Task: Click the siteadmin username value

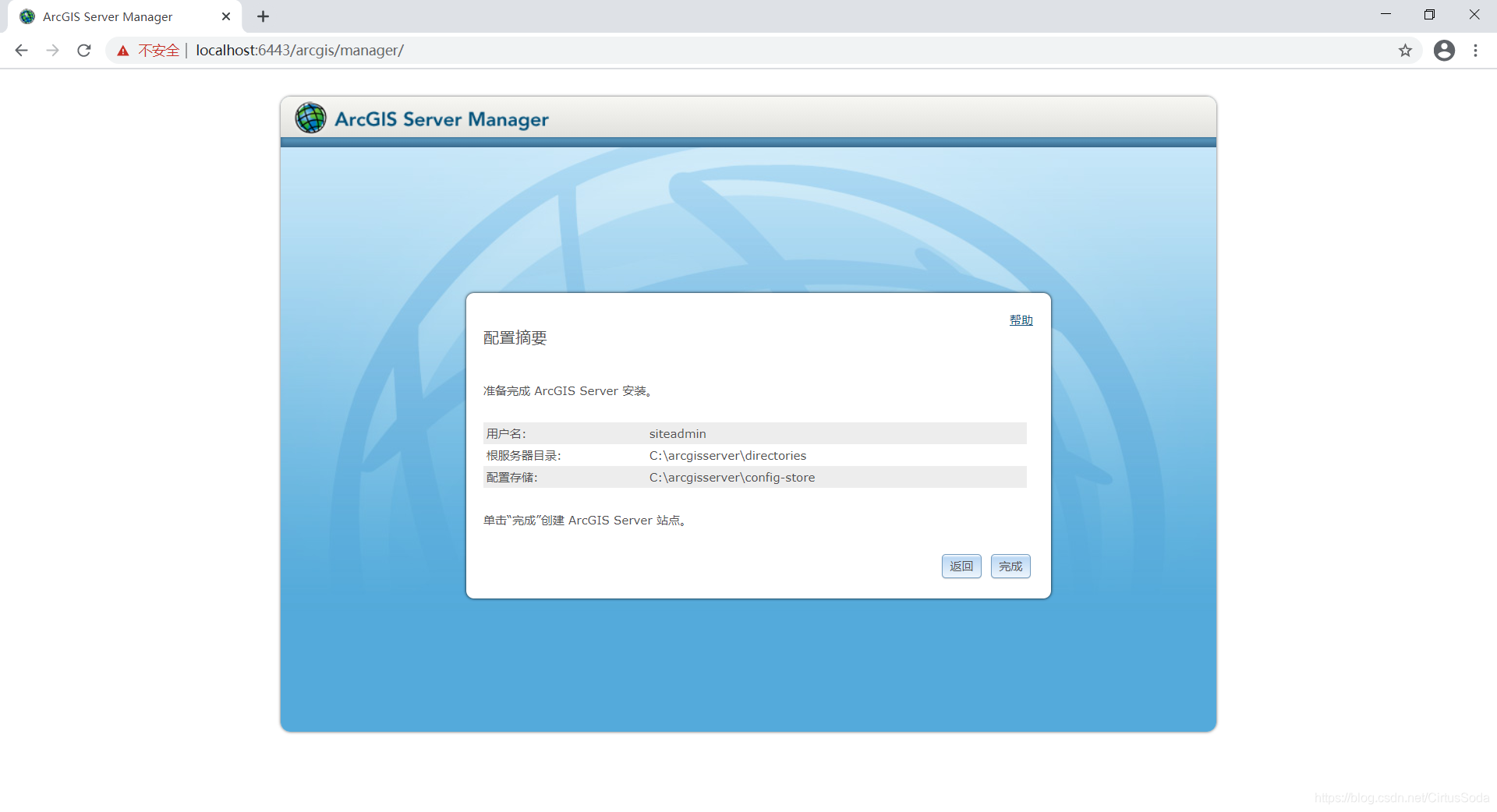Action: point(678,434)
